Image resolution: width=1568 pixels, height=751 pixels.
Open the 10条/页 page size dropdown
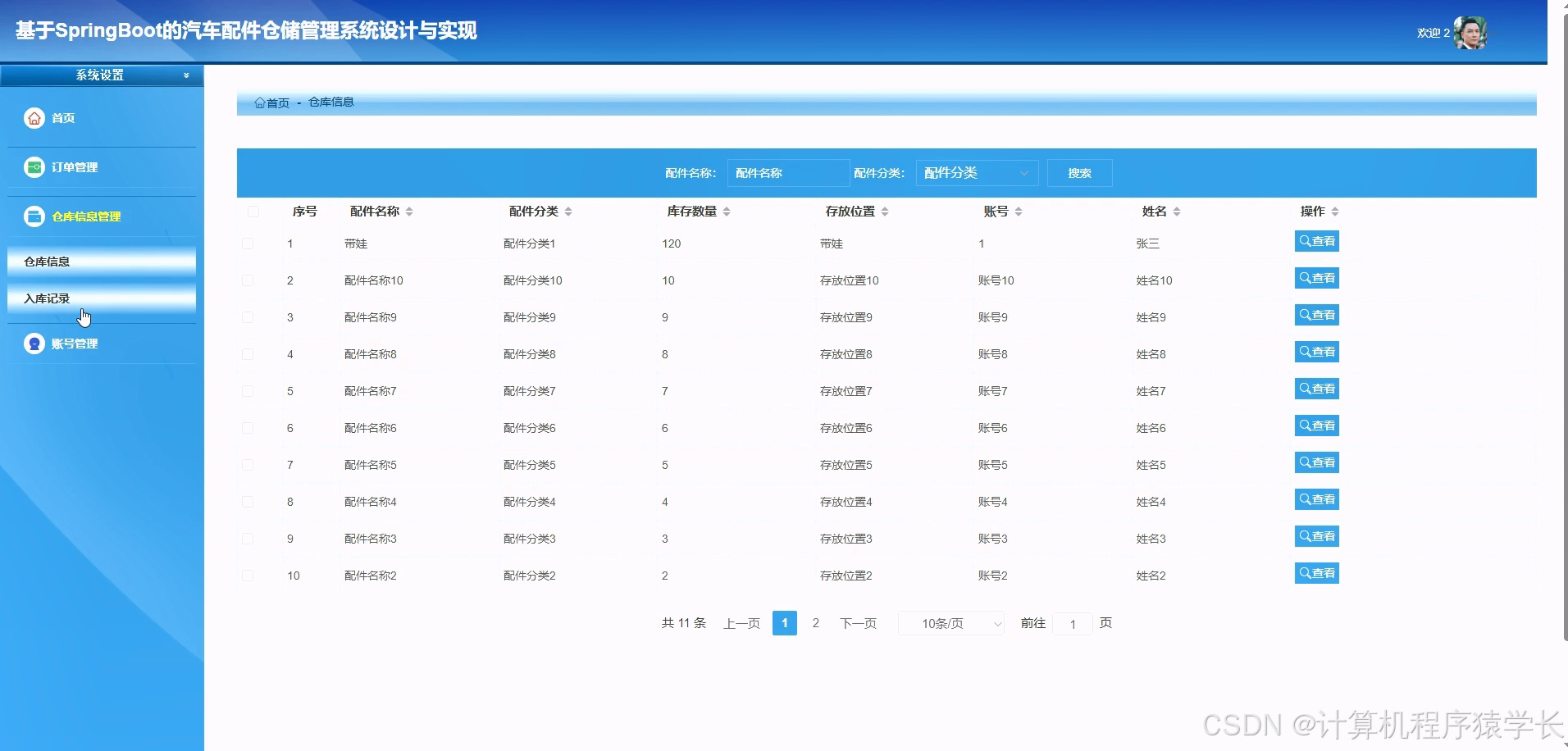click(x=950, y=623)
